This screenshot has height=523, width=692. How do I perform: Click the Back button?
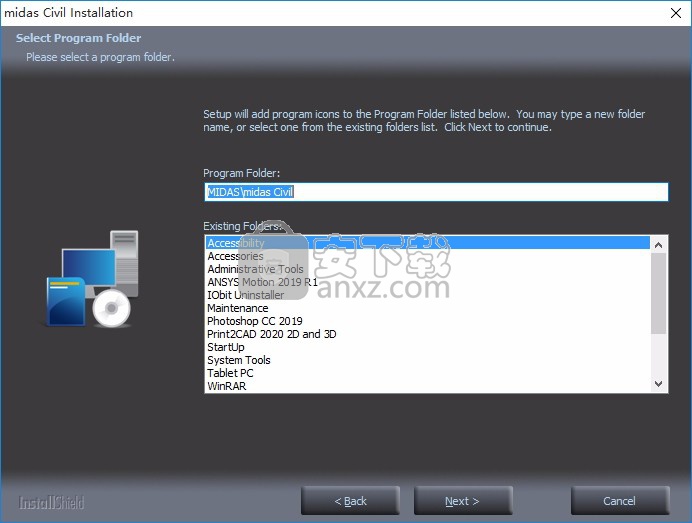(x=350, y=501)
